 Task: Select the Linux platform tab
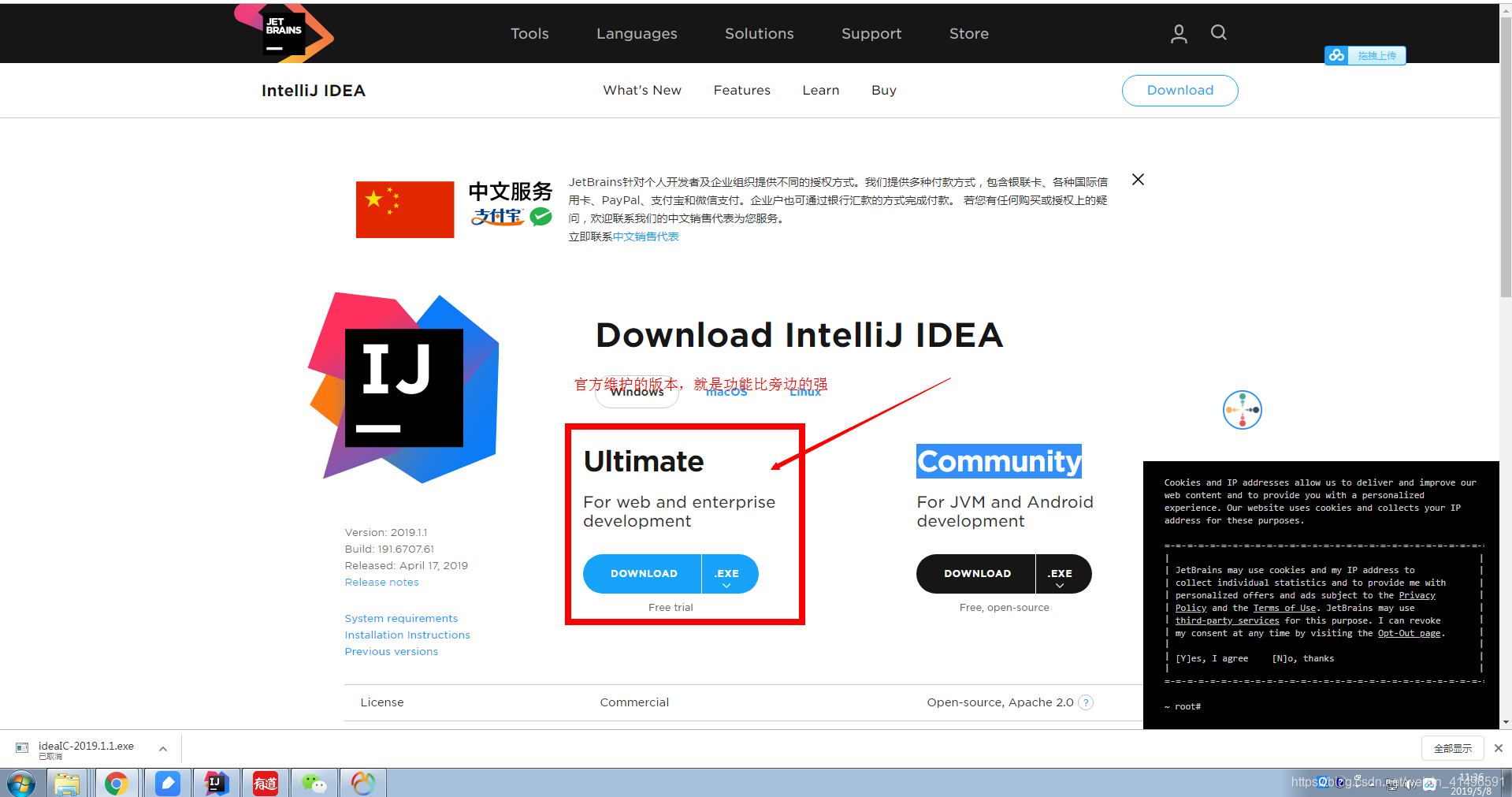pyautogui.click(x=805, y=392)
